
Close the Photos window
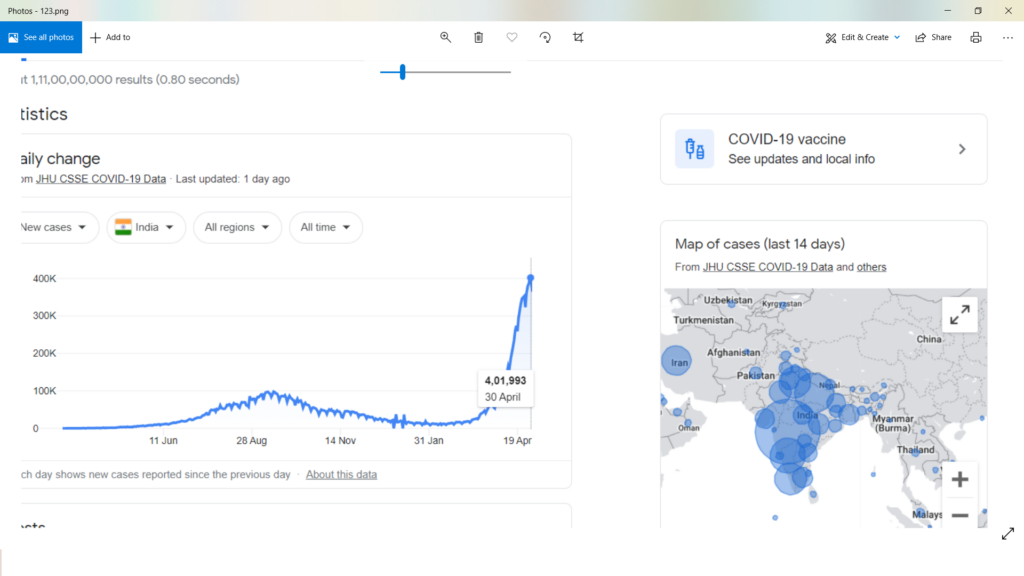coord(1008,10)
